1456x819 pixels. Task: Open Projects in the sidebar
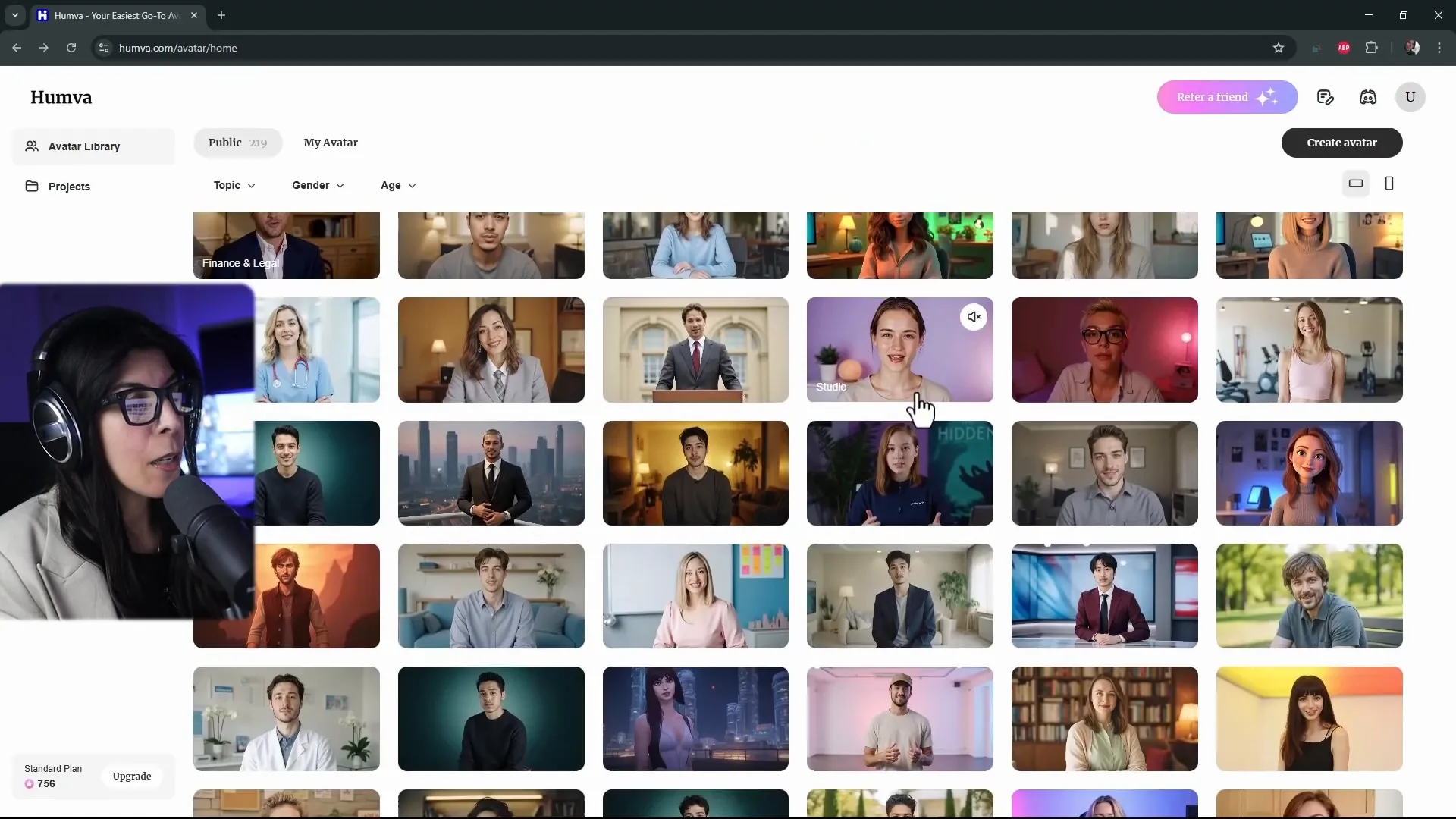pos(93,187)
